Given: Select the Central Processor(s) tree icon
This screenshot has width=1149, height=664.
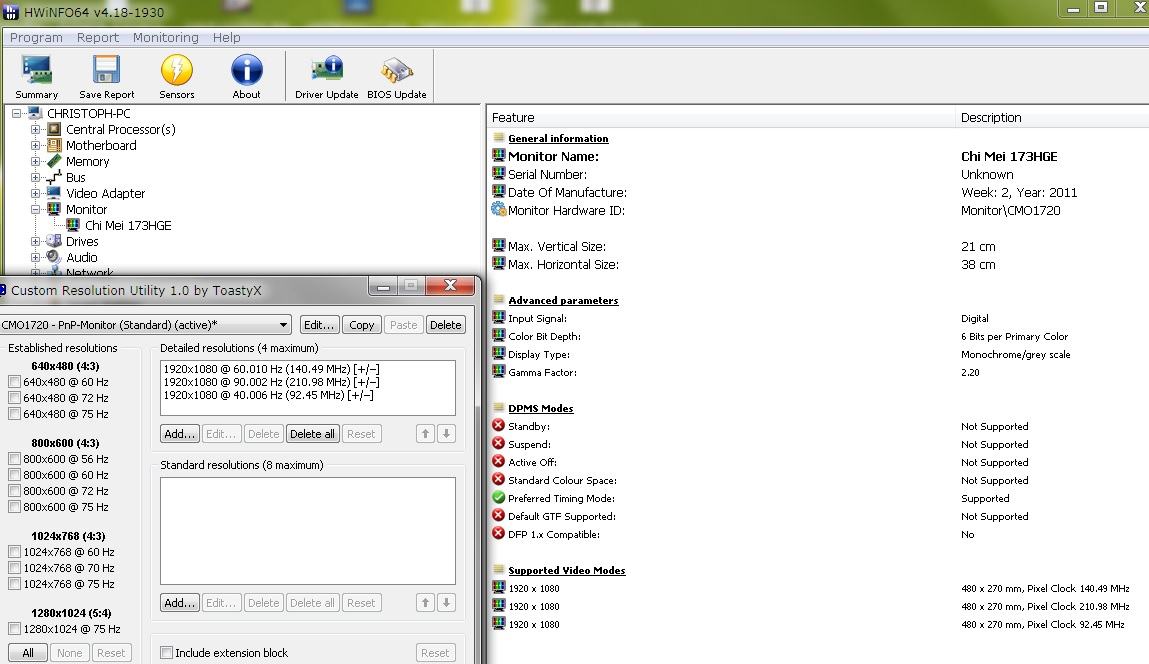Looking at the screenshot, I should pyautogui.click(x=54, y=130).
